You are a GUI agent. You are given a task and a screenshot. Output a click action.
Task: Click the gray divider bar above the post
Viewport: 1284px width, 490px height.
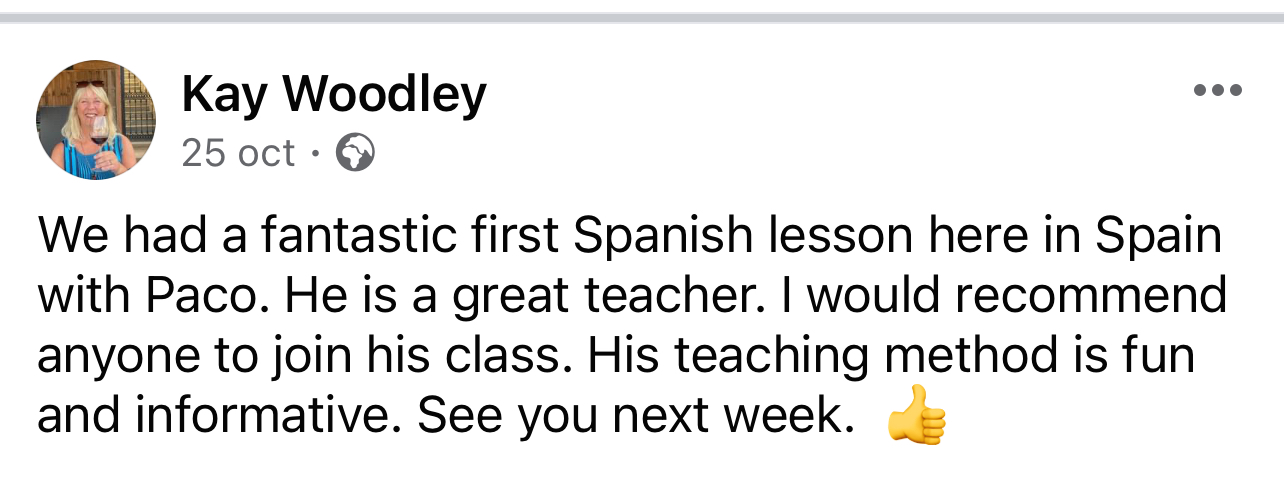point(642,17)
